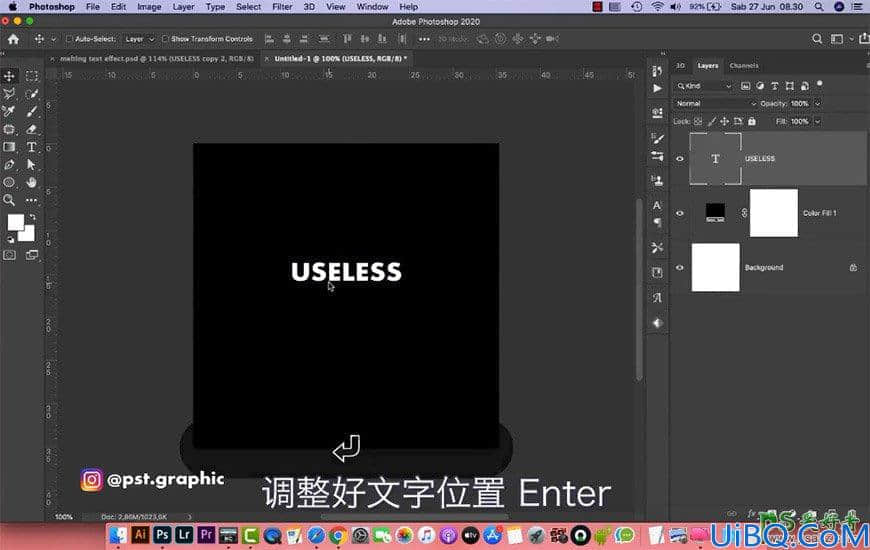Enable Show Transform Controls checkbox

pyautogui.click(x=165, y=39)
